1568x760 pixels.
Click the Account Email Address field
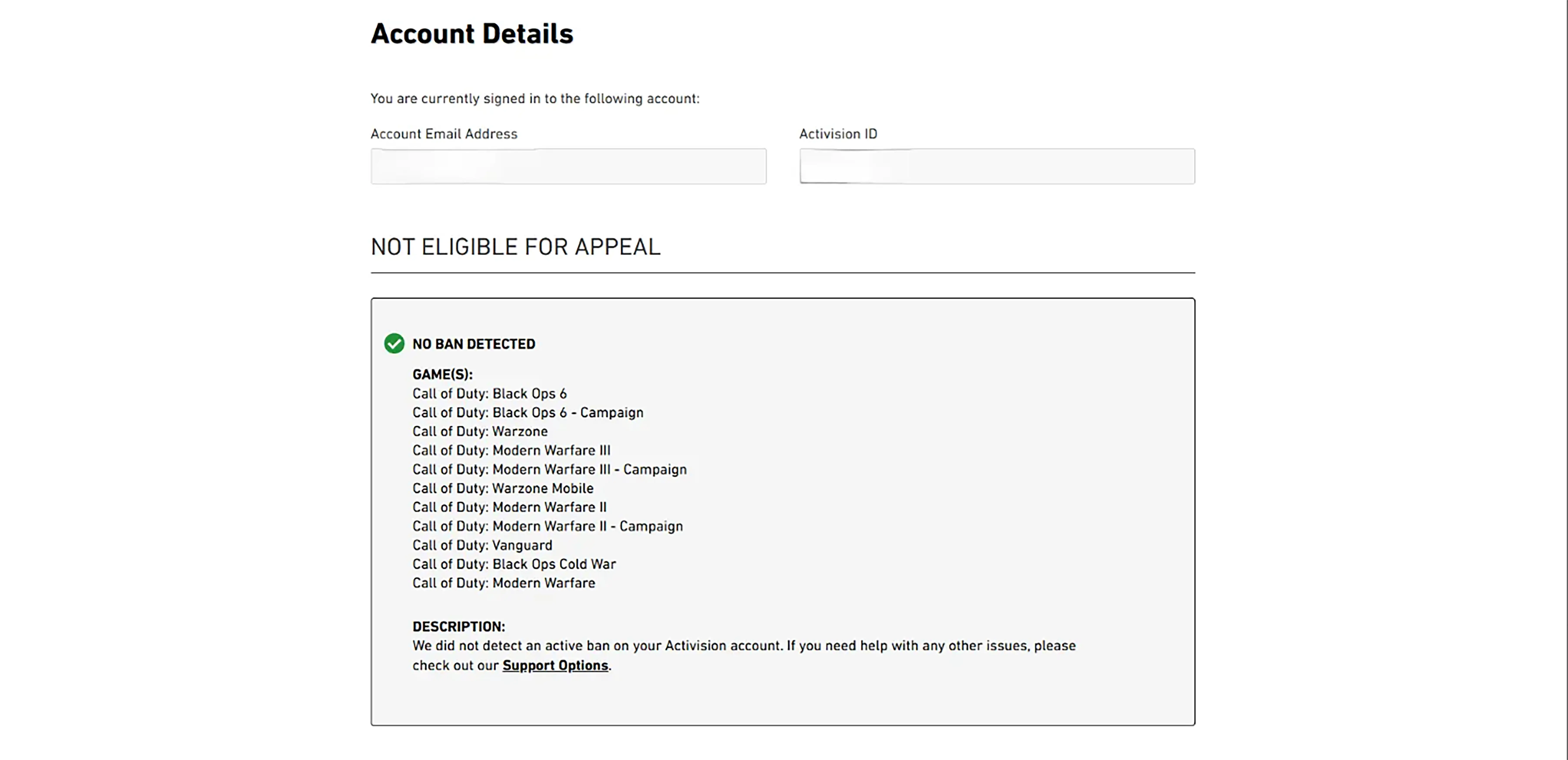pos(568,166)
